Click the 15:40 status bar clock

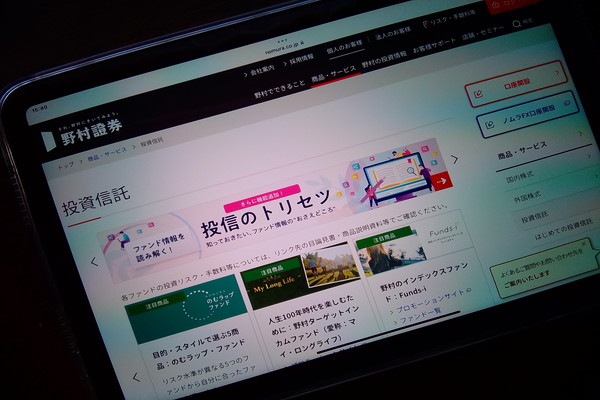(39, 109)
